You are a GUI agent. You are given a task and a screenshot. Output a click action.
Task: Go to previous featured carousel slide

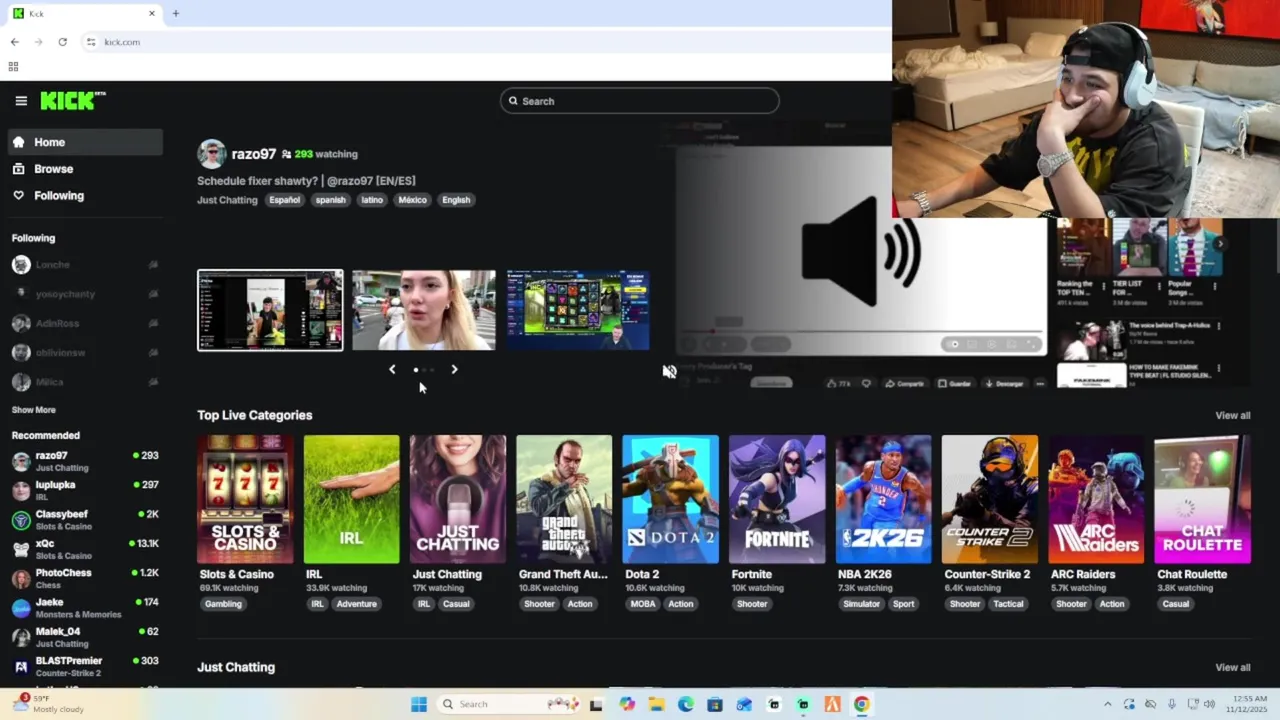click(392, 369)
